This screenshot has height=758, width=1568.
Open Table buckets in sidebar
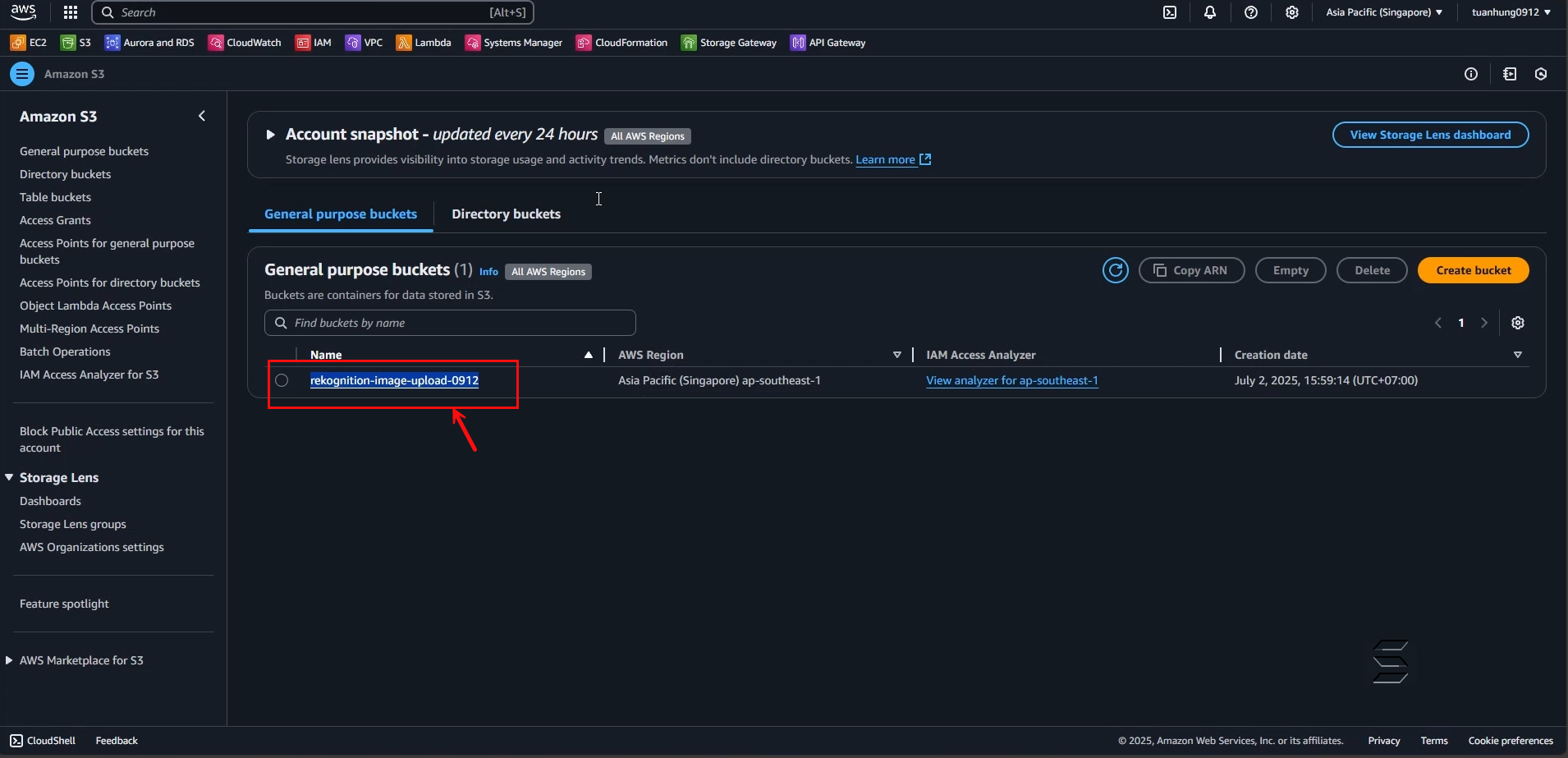click(x=55, y=197)
